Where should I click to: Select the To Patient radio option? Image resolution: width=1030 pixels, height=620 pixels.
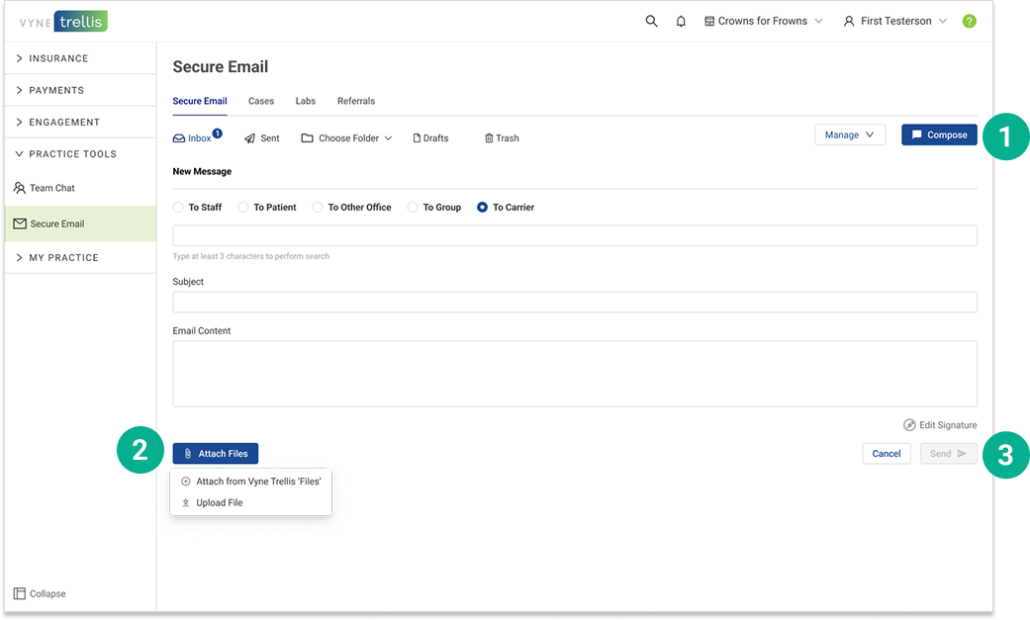coord(243,207)
